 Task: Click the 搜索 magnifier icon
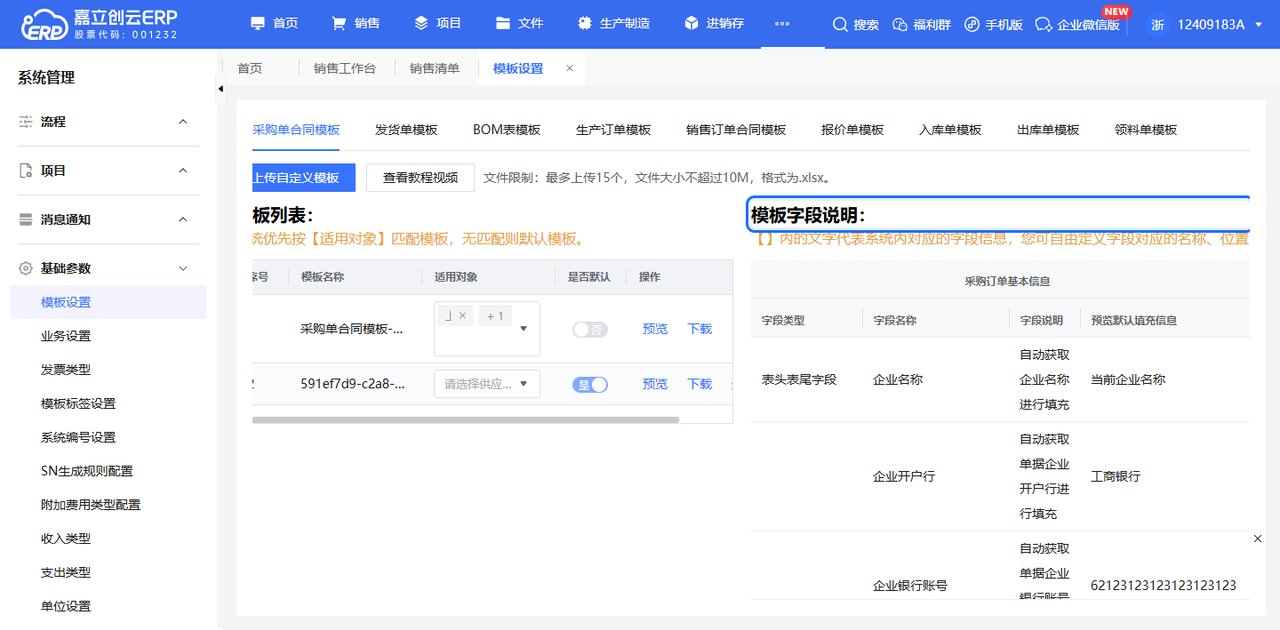click(840, 24)
